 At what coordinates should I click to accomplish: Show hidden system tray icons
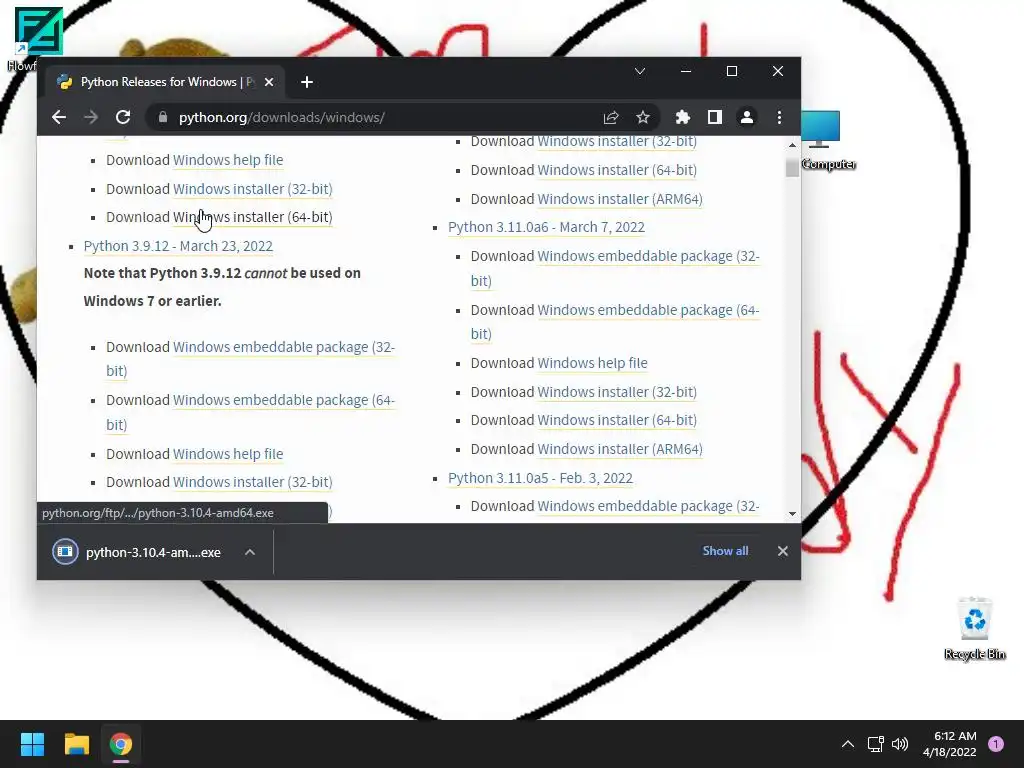(x=848, y=744)
